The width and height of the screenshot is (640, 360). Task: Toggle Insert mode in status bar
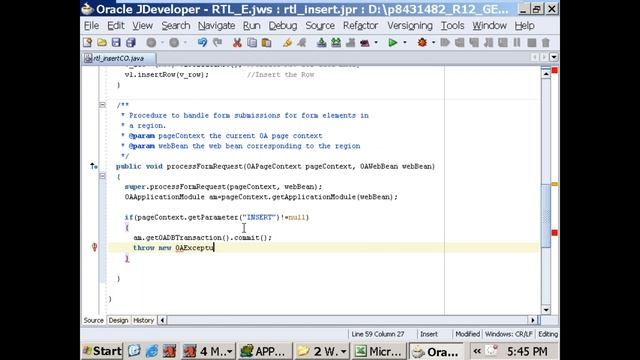429,334
